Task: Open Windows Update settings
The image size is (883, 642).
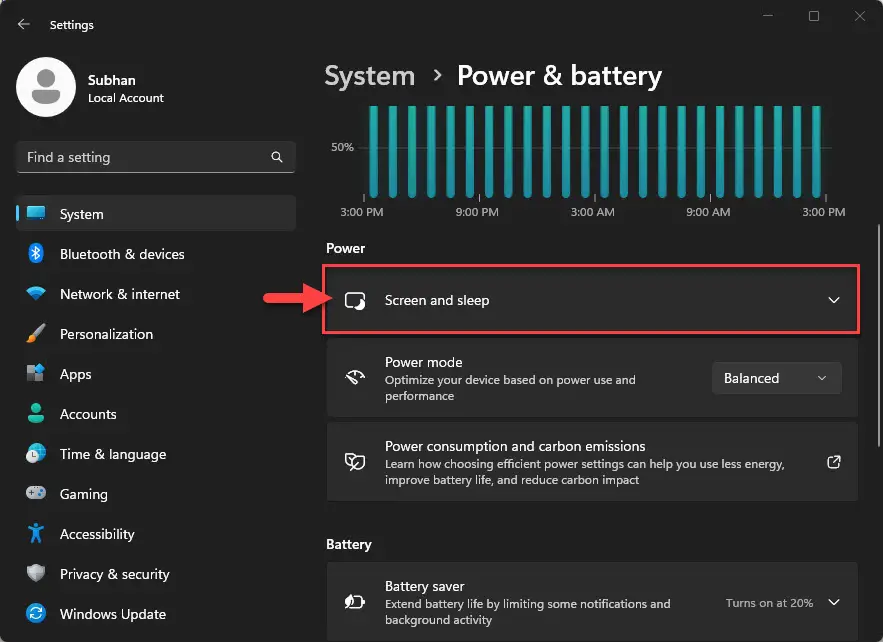Action: (156, 614)
